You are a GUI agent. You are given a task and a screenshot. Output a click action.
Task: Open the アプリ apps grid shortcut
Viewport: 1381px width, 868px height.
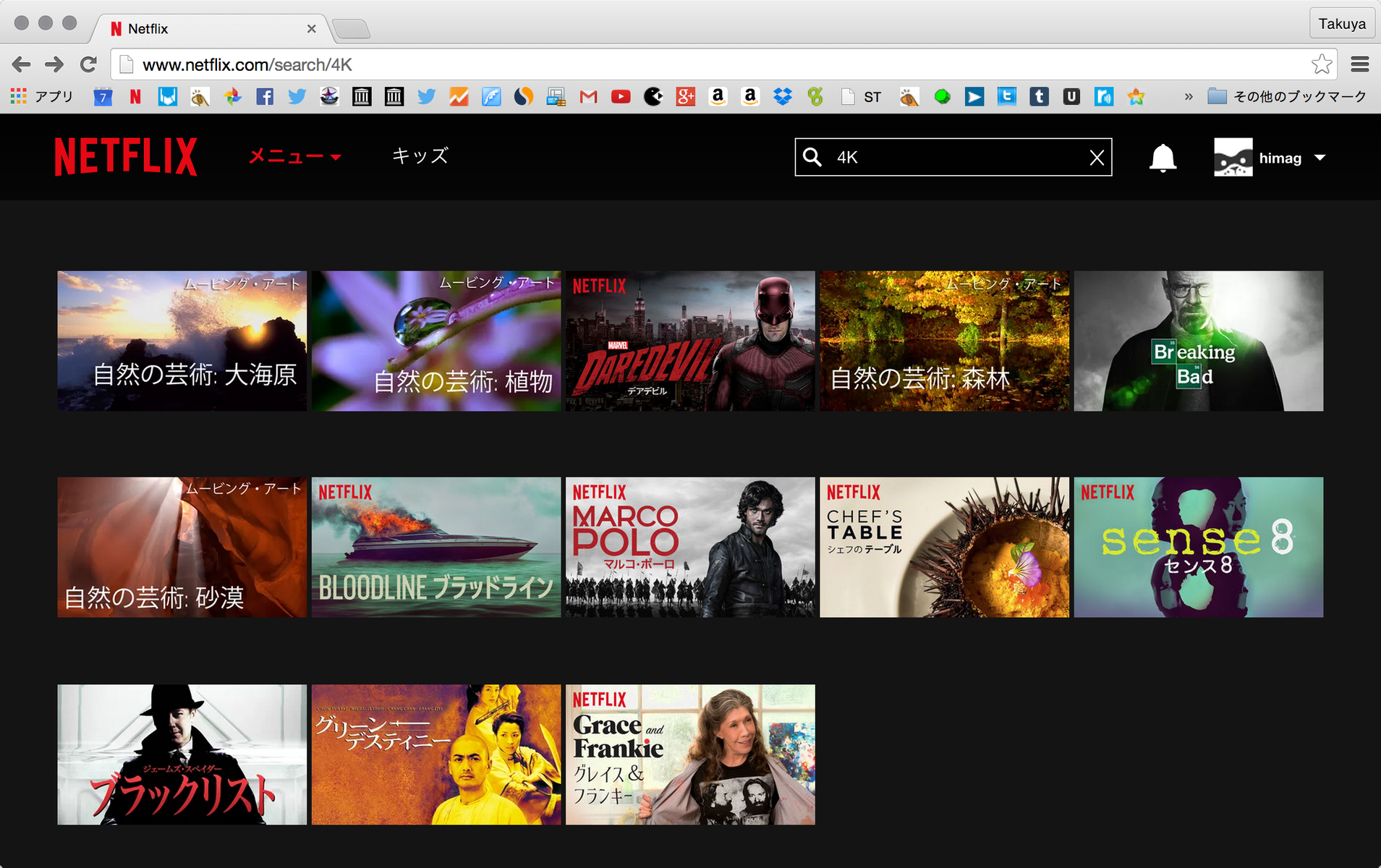[42, 96]
